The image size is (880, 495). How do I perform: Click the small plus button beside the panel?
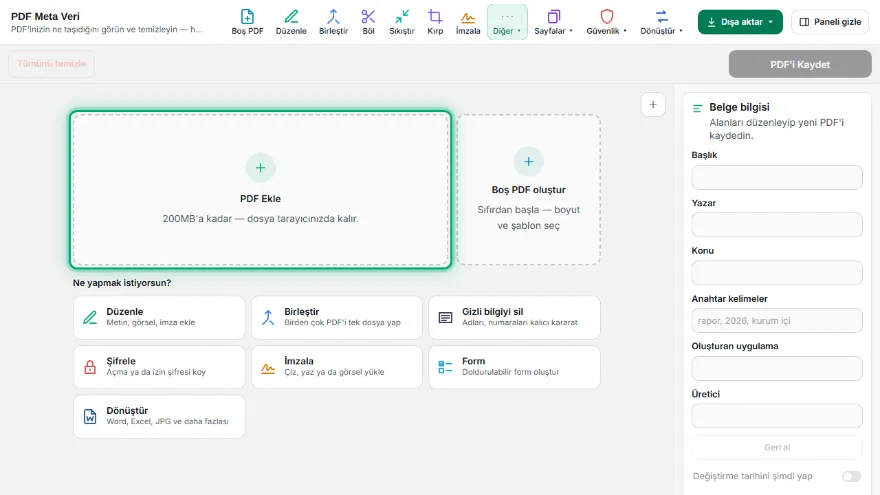[653, 104]
